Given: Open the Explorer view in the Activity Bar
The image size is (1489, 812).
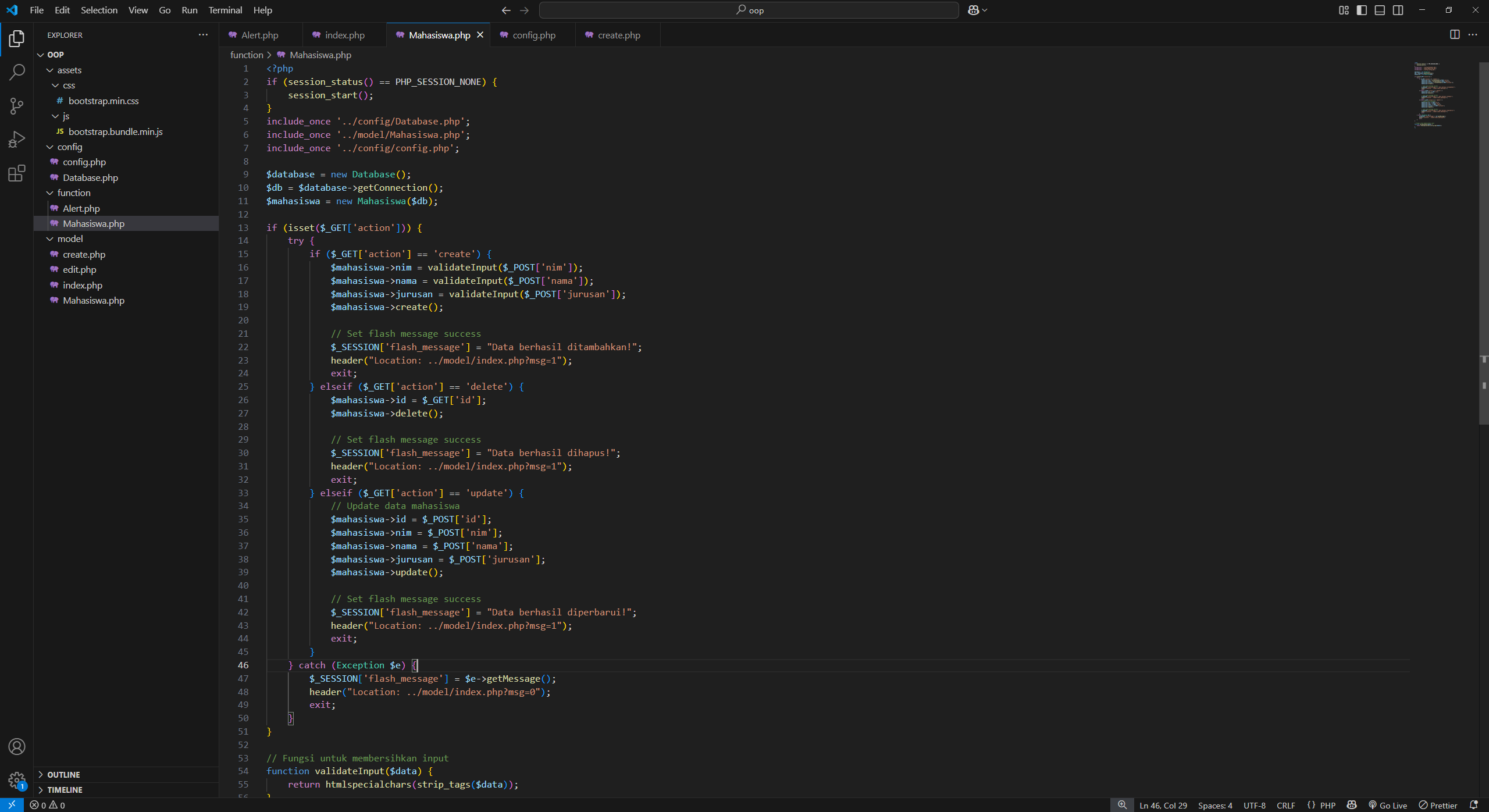Looking at the screenshot, I should pos(17,38).
